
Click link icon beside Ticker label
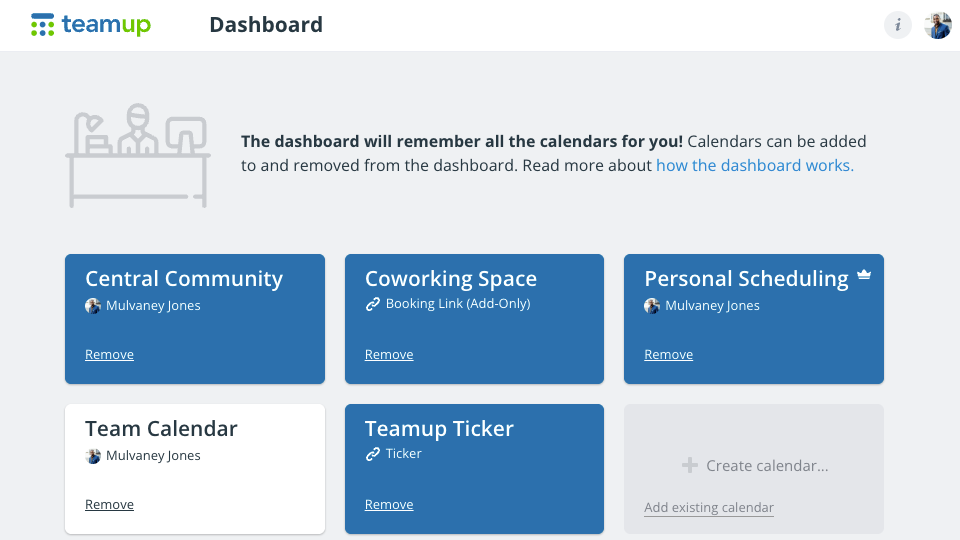pos(373,454)
